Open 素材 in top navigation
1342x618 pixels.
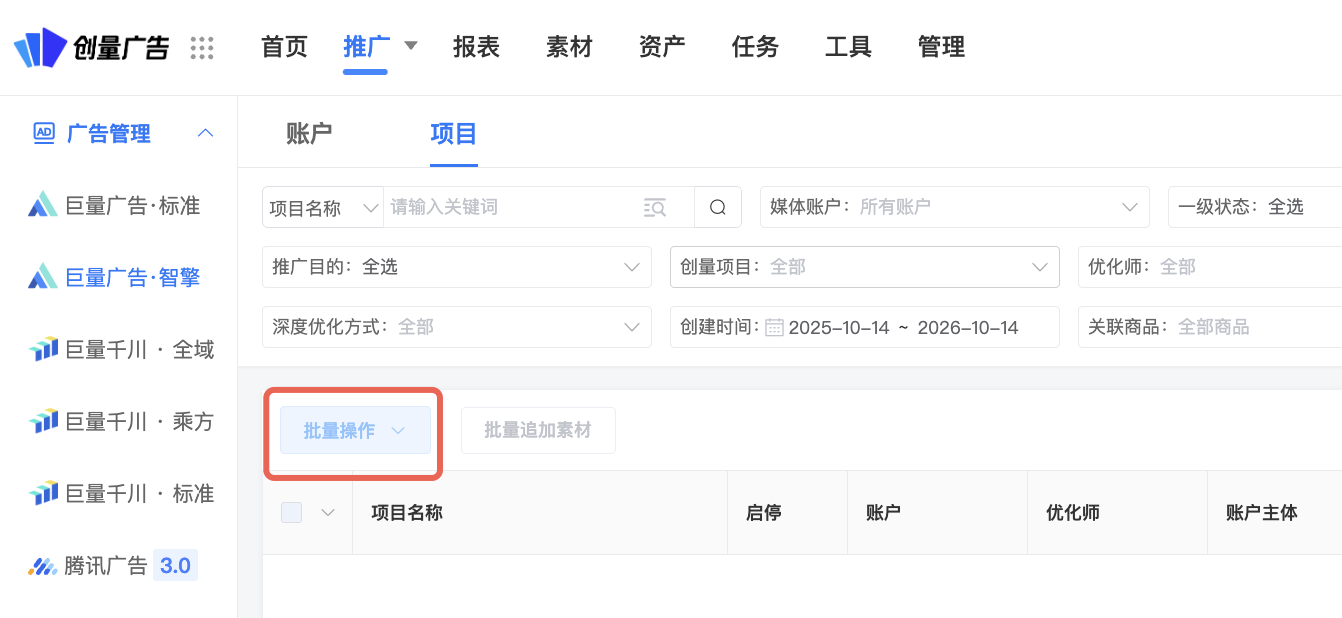pyautogui.click(x=569, y=46)
